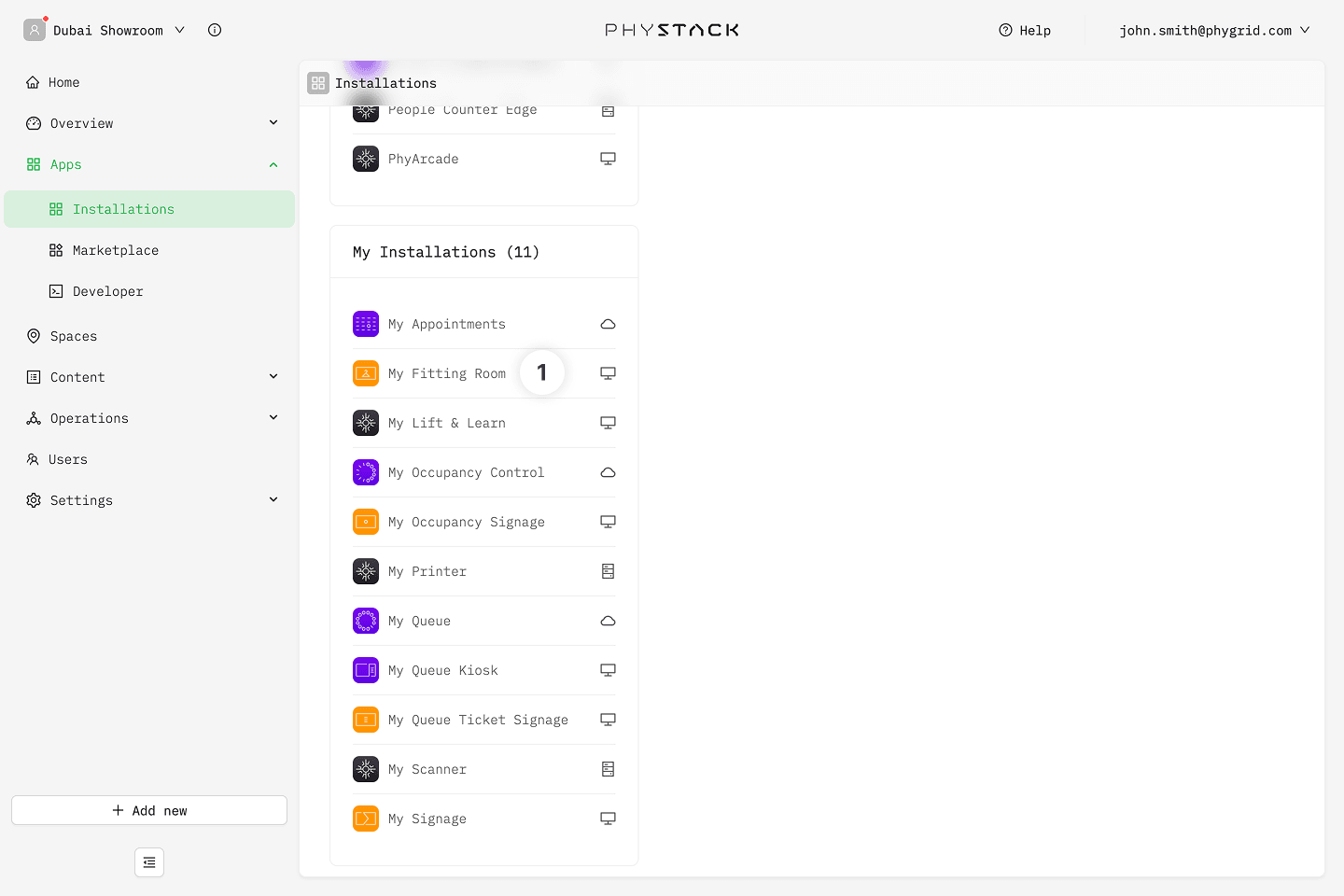Screen dimensions: 1344x896
Task: Click the My Scanner app icon
Action: tap(366, 769)
